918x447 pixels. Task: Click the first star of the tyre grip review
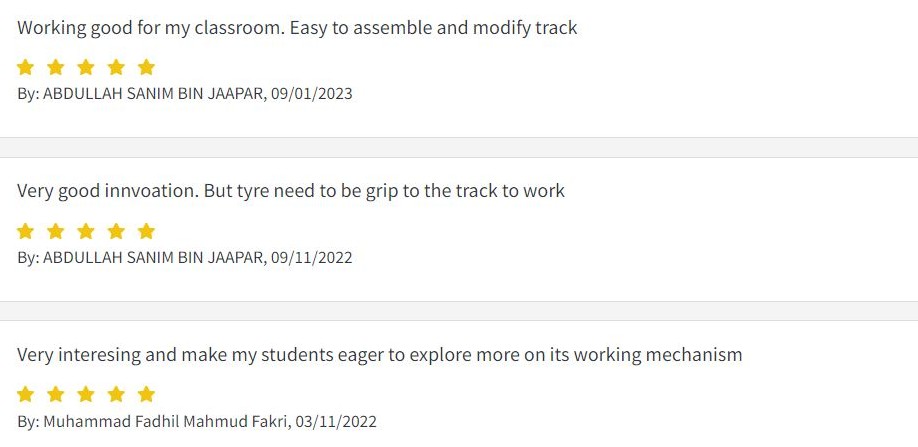(25, 231)
